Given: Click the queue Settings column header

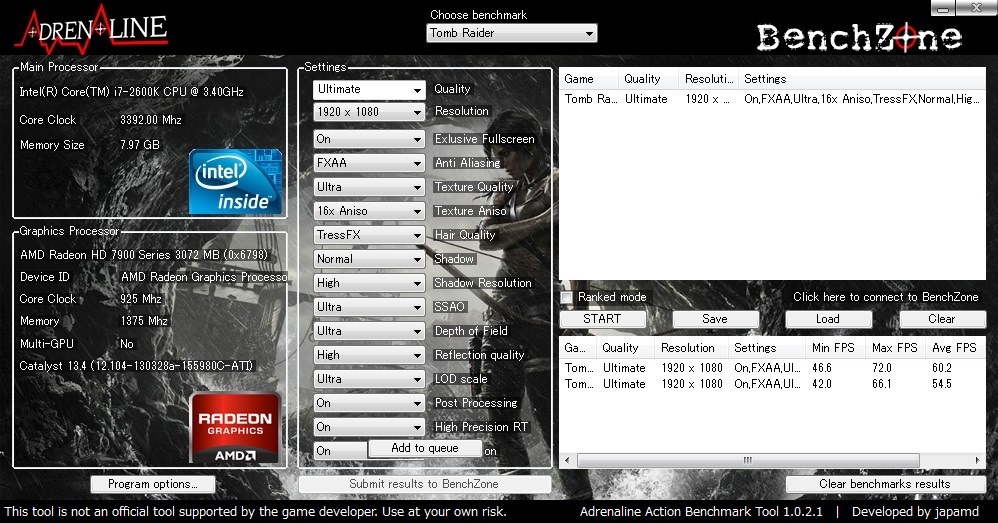Looking at the screenshot, I should [861, 79].
